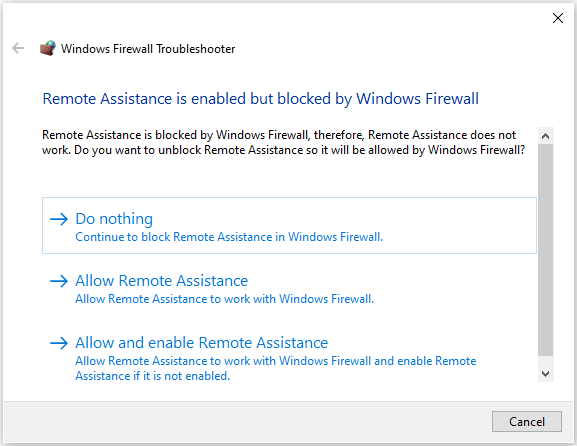The width and height of the screenshot is (577, 446).
Task: Click 'Assistance if it is not enabled.' description line
Action: click(x=153, y=376)
